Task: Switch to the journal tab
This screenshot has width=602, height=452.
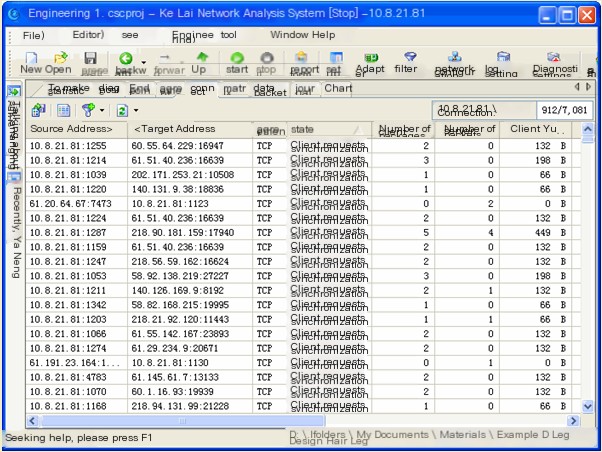Action: 305,89
